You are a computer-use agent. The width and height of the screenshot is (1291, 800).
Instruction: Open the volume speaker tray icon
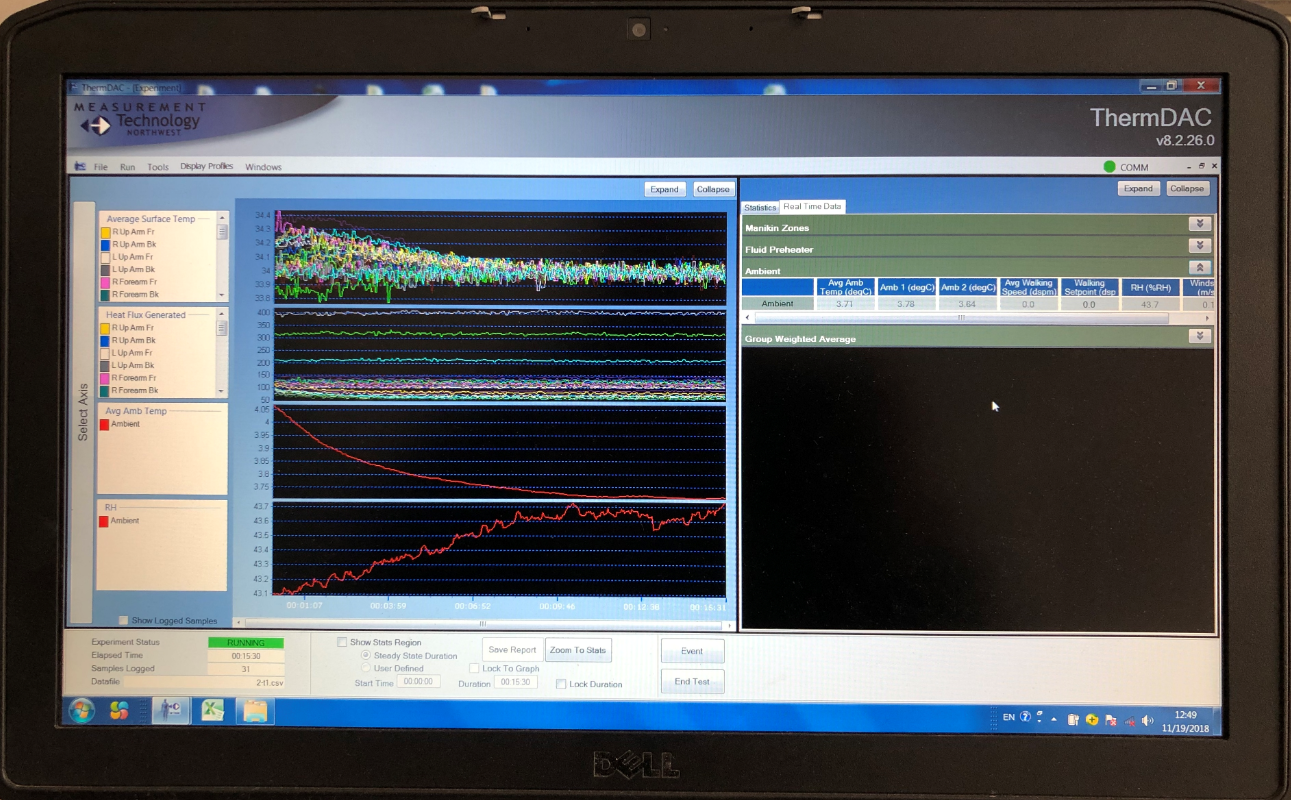tap(1147, 720)
